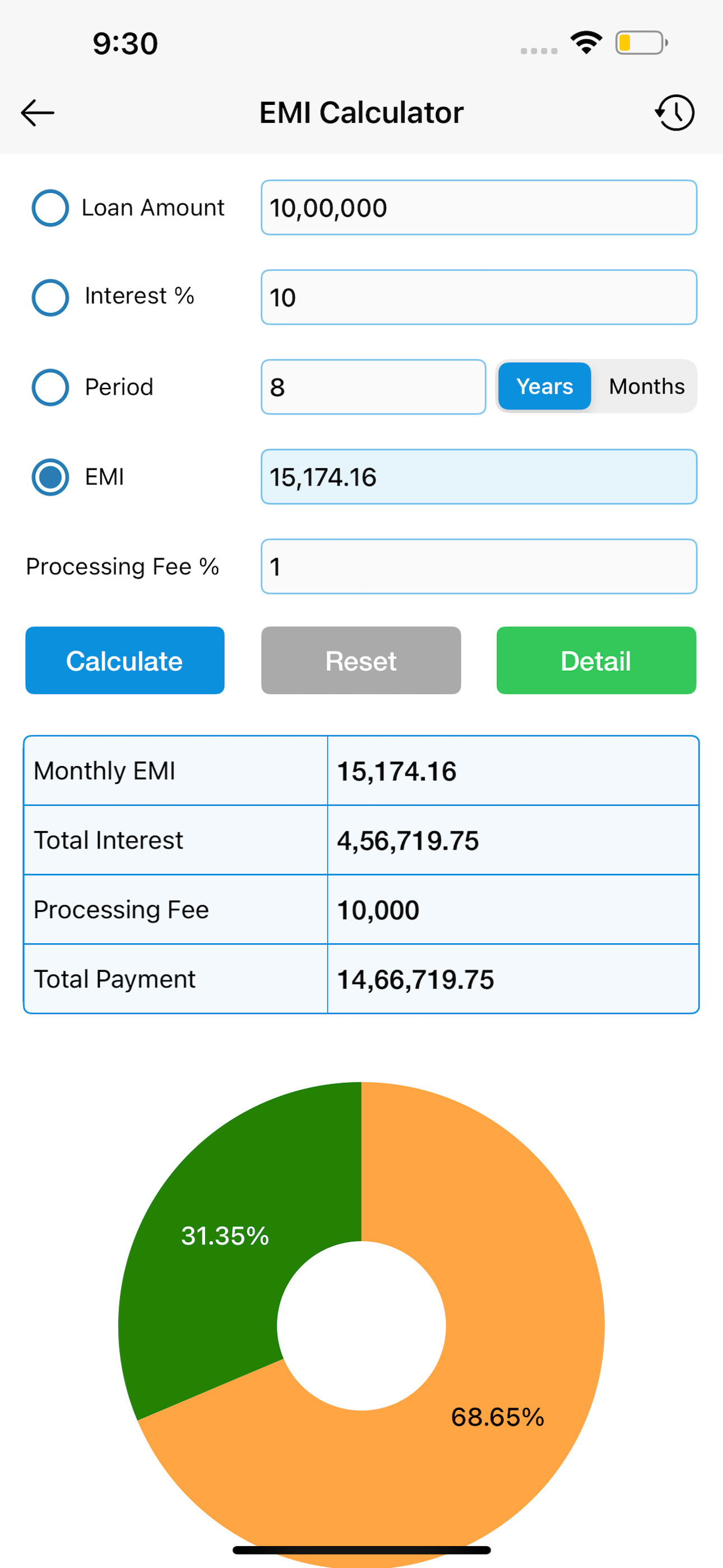Tap the Processing Fee table row label

[x=121, y=910]
